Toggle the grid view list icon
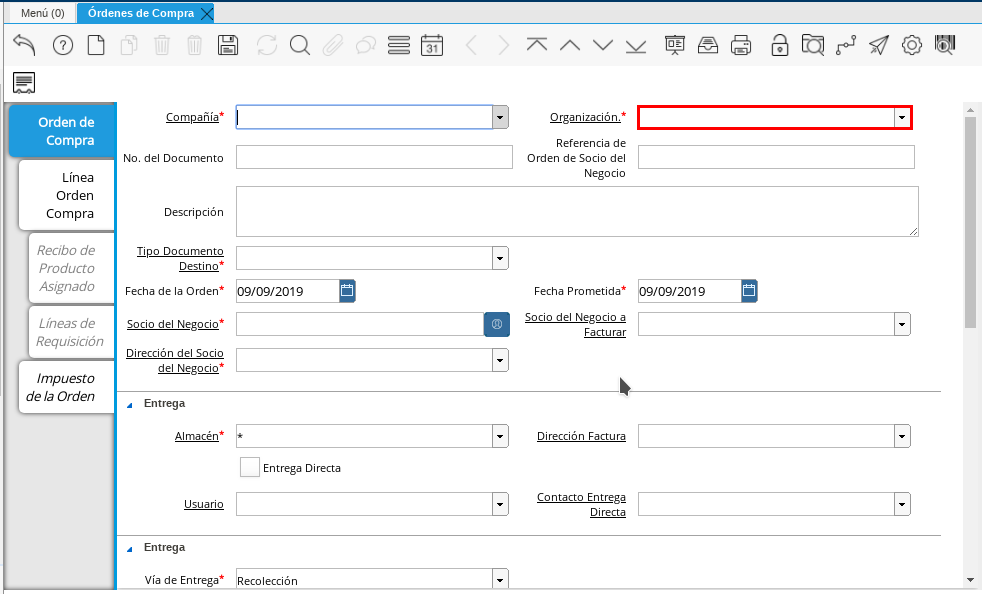Image resolution: width=982 pixels, height=594 pixels. click(x=398, y=45)
